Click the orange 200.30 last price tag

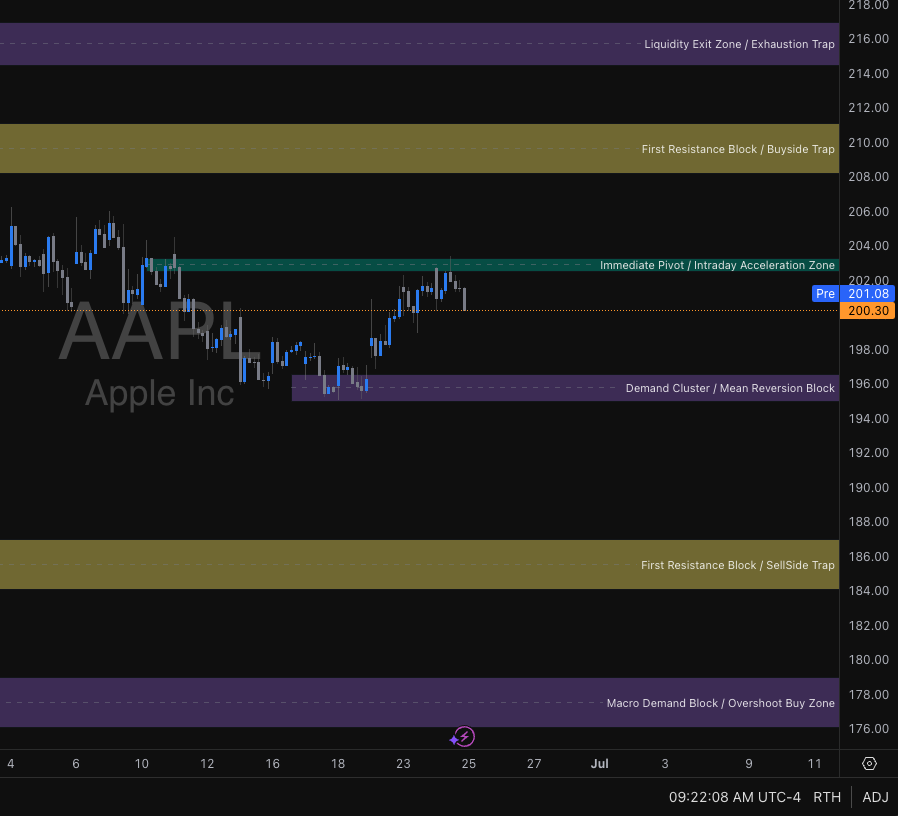point(866,310)
